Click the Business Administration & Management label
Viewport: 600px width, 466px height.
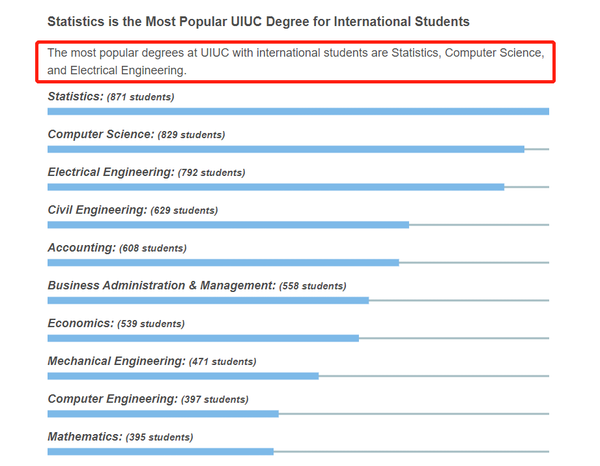tap(197, 285)
